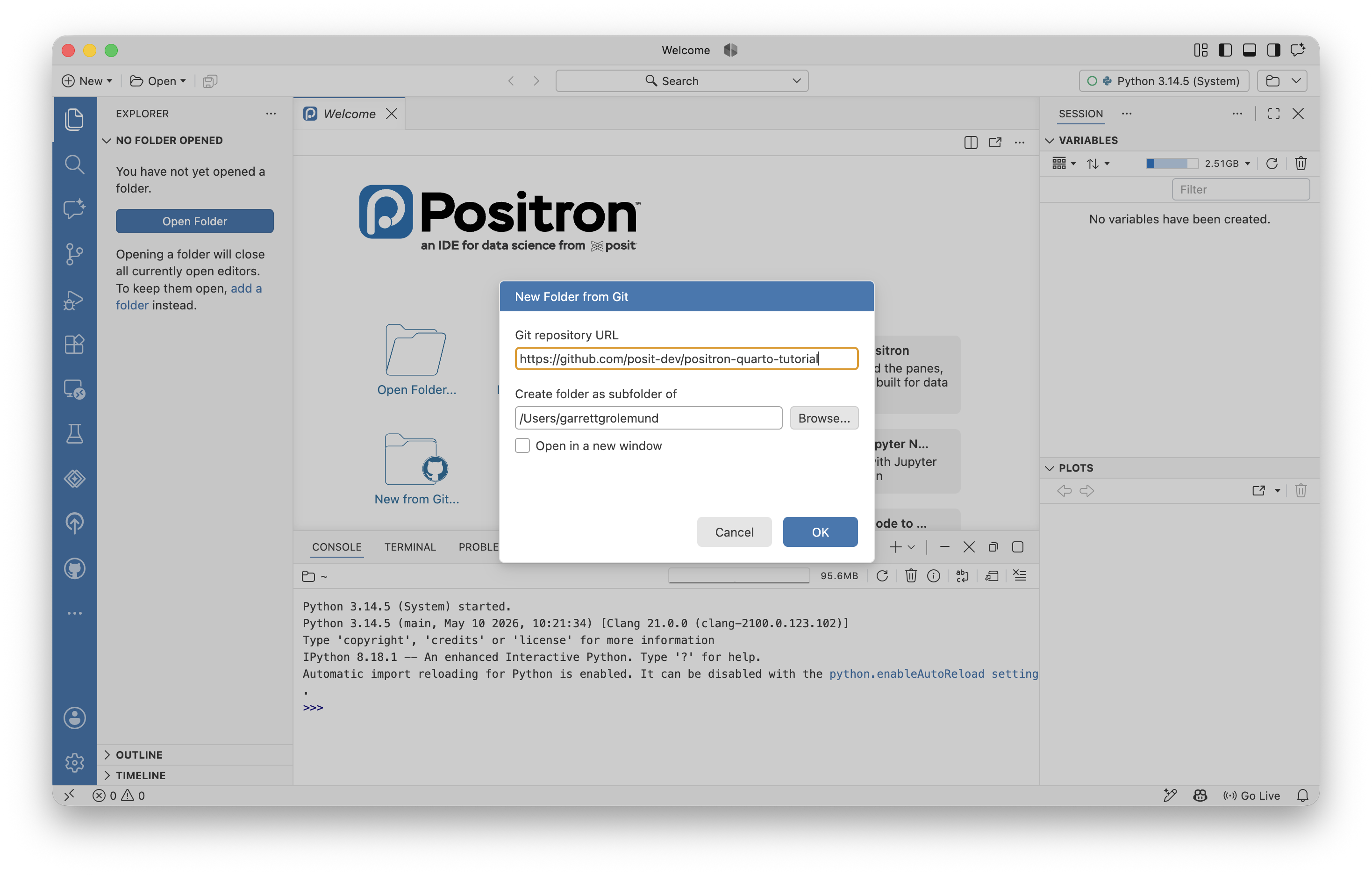1372x875 pixels.
Task: Cancel the New Folder from Git dialog
Action: click(x=734, y=532)
